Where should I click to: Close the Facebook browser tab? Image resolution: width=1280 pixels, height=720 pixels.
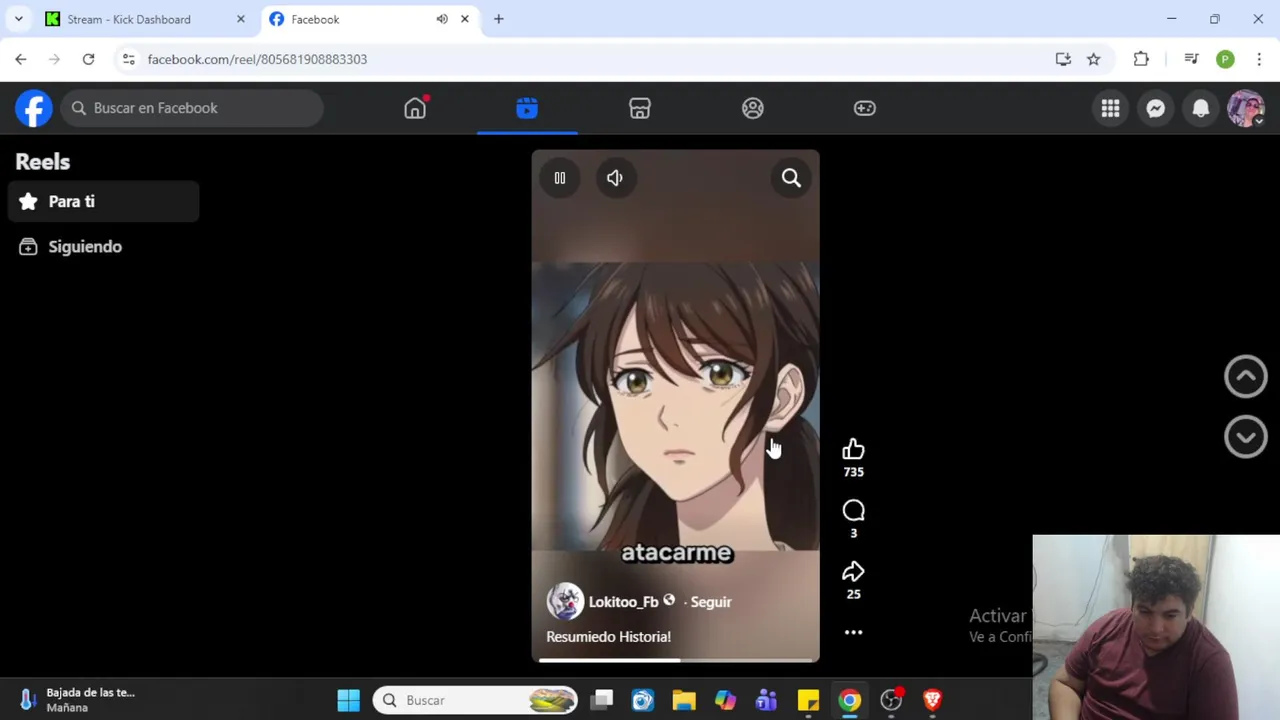pyautogui.click(x=464, y=19)
